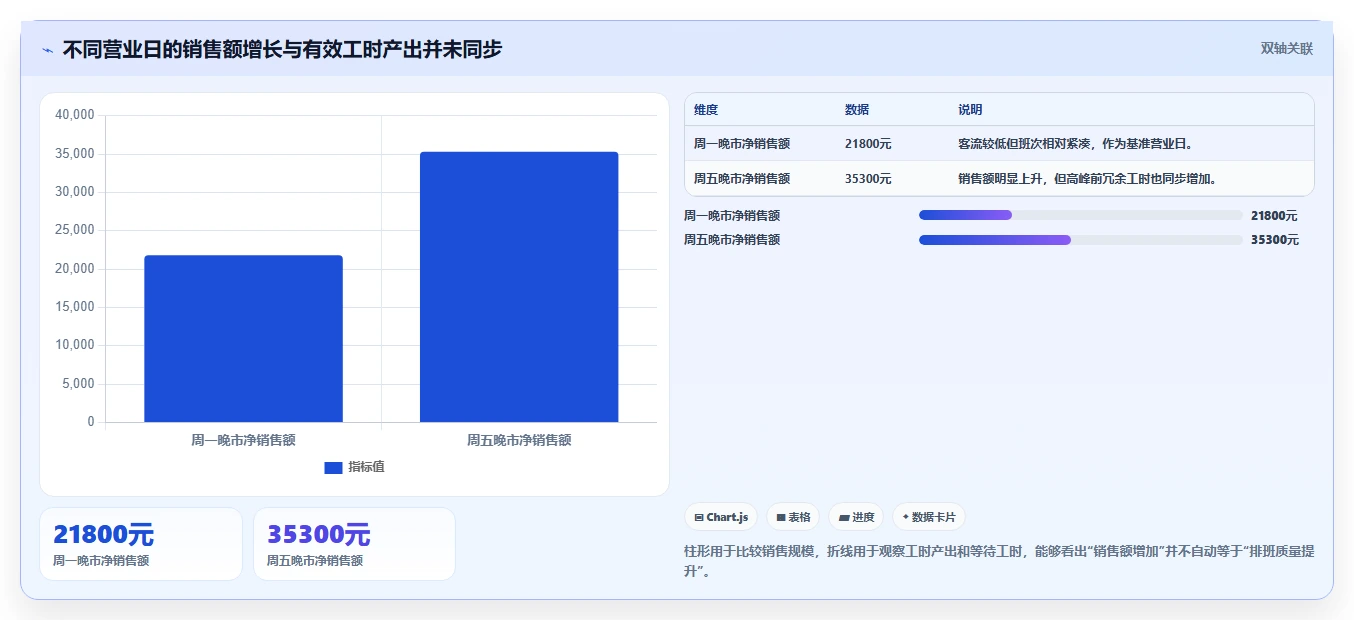Select the 表格 tag chip

click(x=793, y=517)
